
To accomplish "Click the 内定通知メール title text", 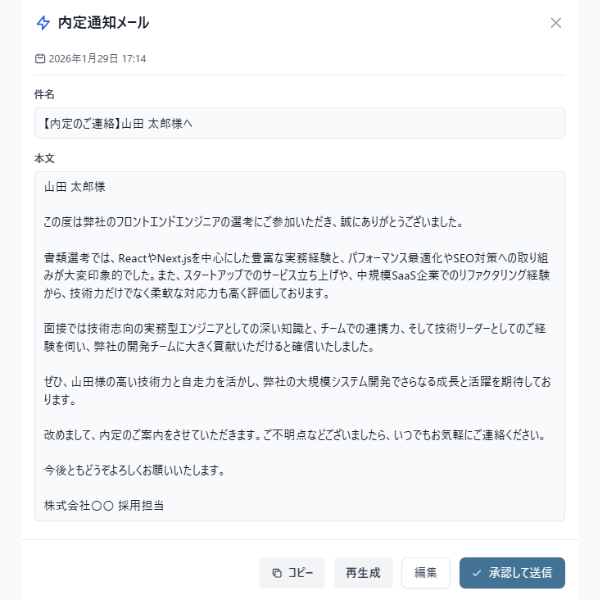I will [x=104, y=23].
